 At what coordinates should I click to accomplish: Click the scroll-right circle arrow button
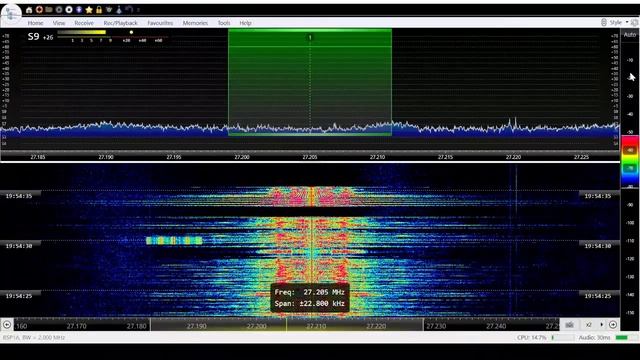(x=613, y=324)
